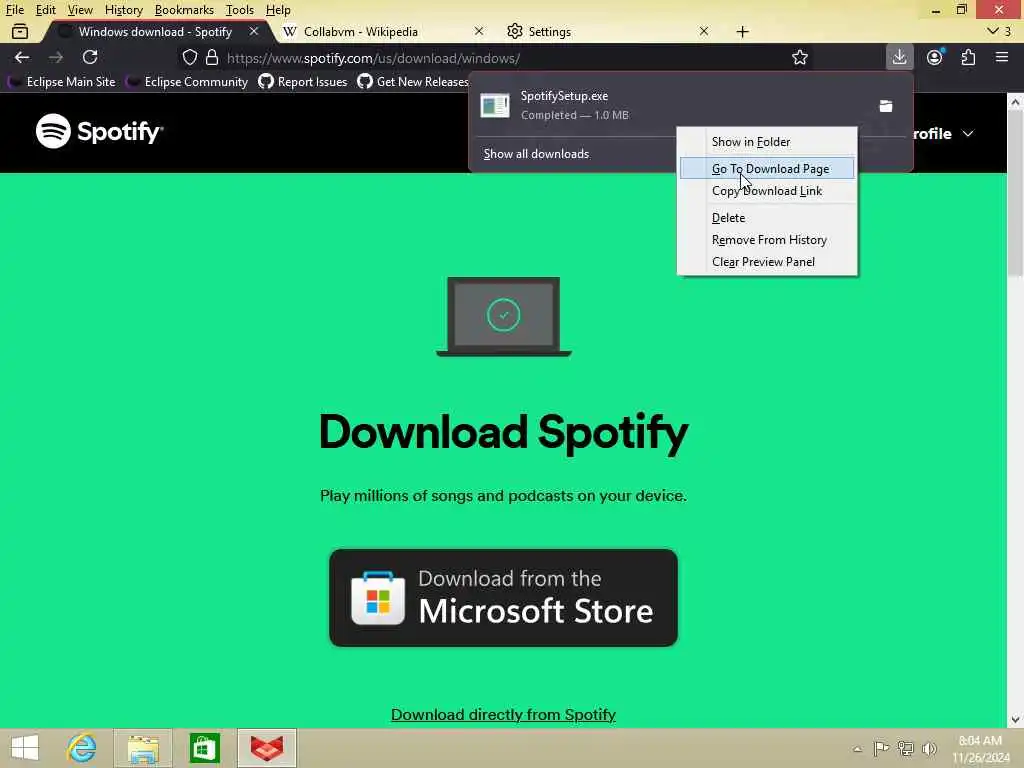This screenshot has height=768, width=1024.
Task: Open the History menu
Action: (x=123, y=10)
